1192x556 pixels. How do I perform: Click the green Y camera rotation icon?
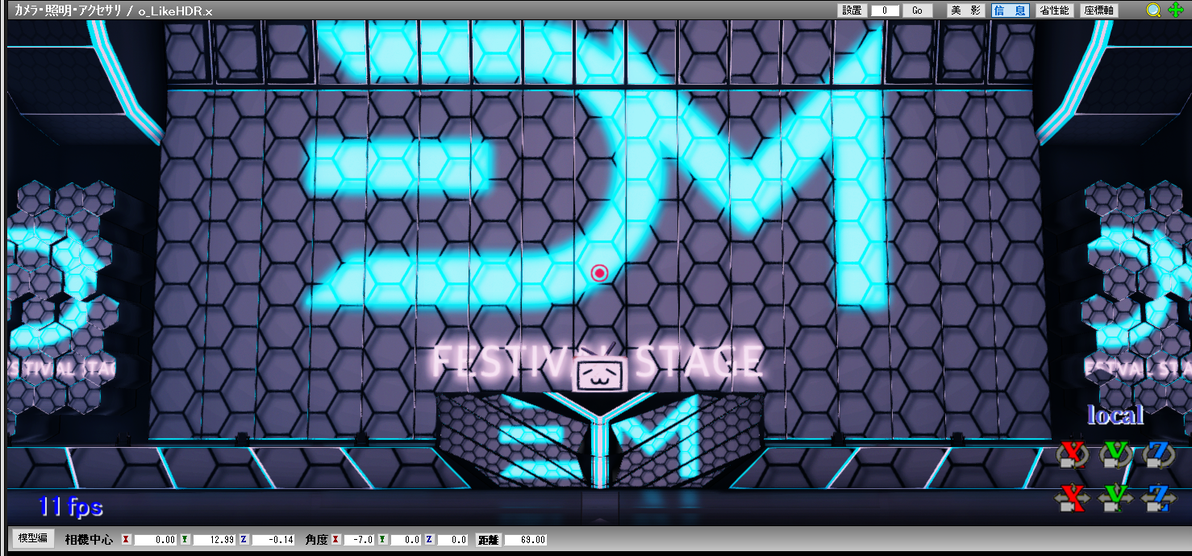click(x=1115, y=455)
